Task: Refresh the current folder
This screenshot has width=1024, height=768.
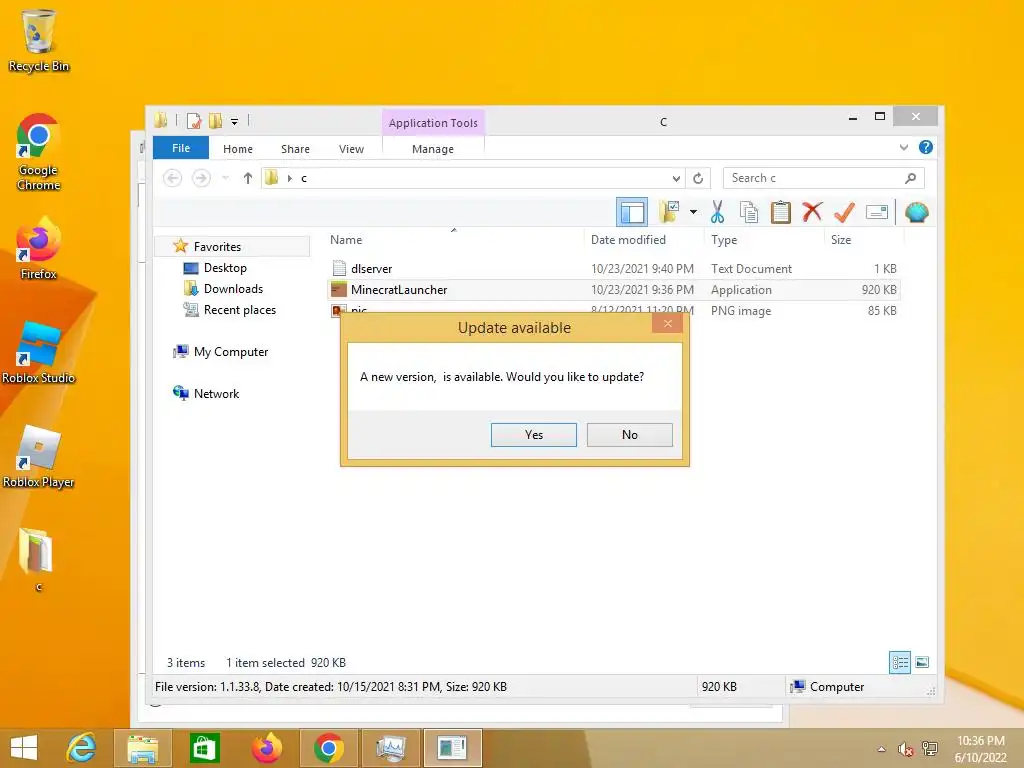Action: point(697,178)
